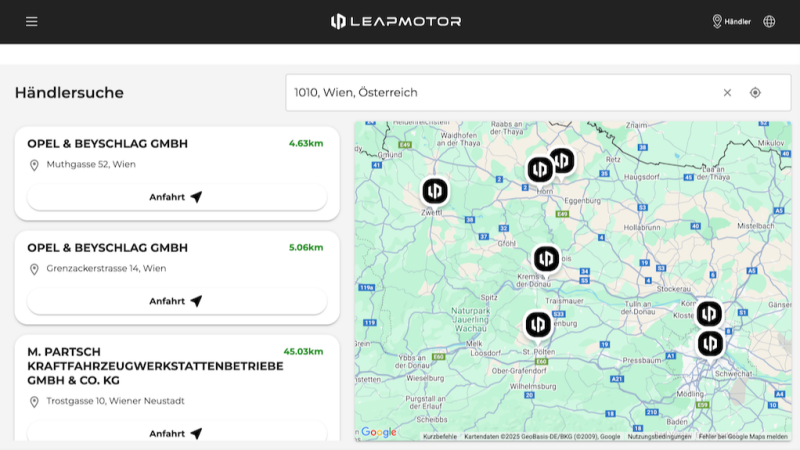Click Fehler bei Google Maps melden

(743, 437)
